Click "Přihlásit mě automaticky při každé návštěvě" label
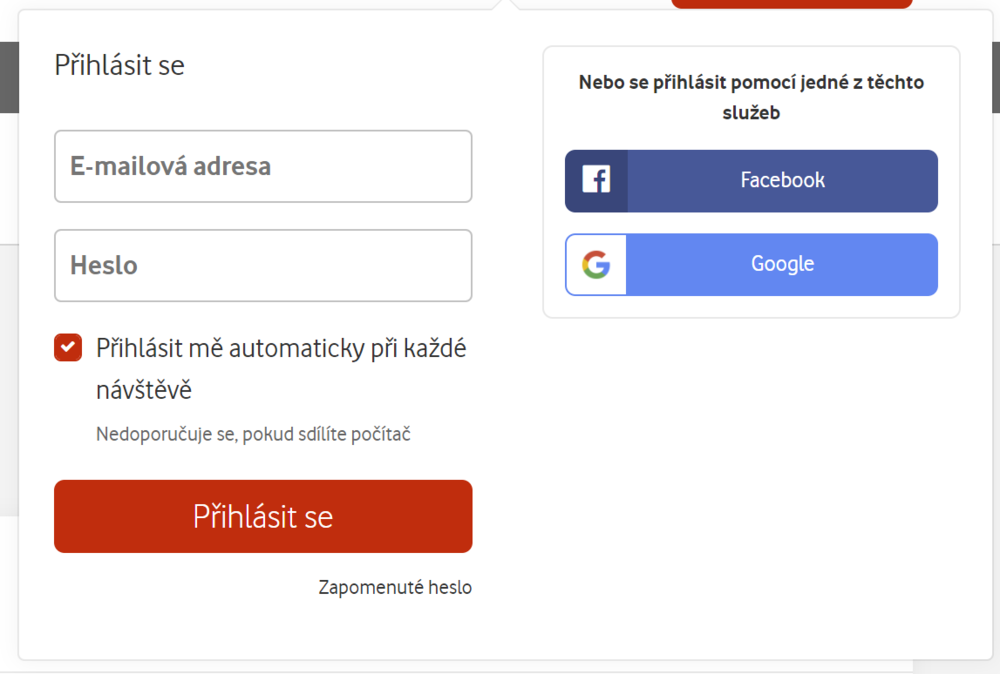The width and height of the screenshot is (1000, 674). click(x=281, y=349)
